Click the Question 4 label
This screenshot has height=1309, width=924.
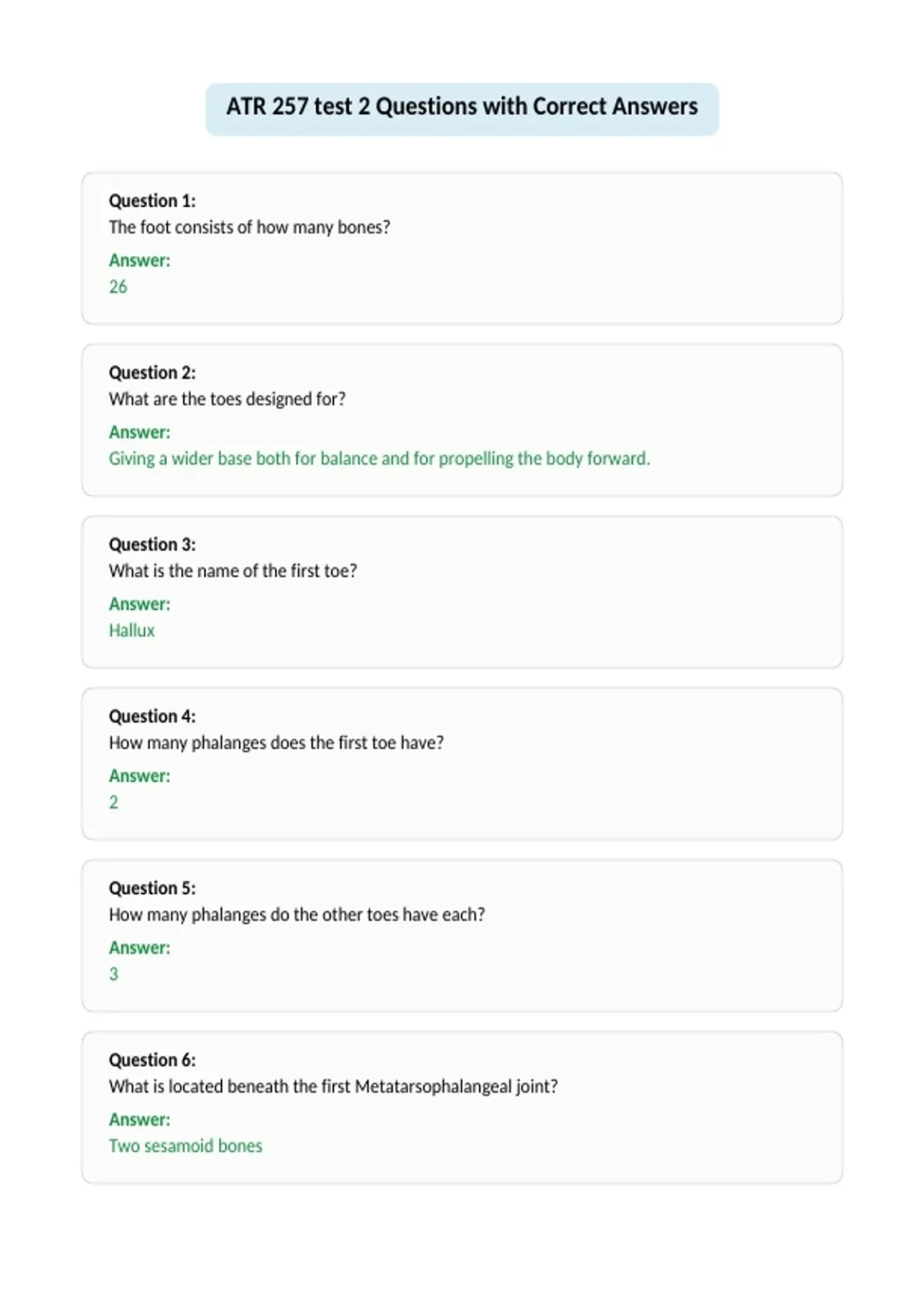click(x=152, y=716)
